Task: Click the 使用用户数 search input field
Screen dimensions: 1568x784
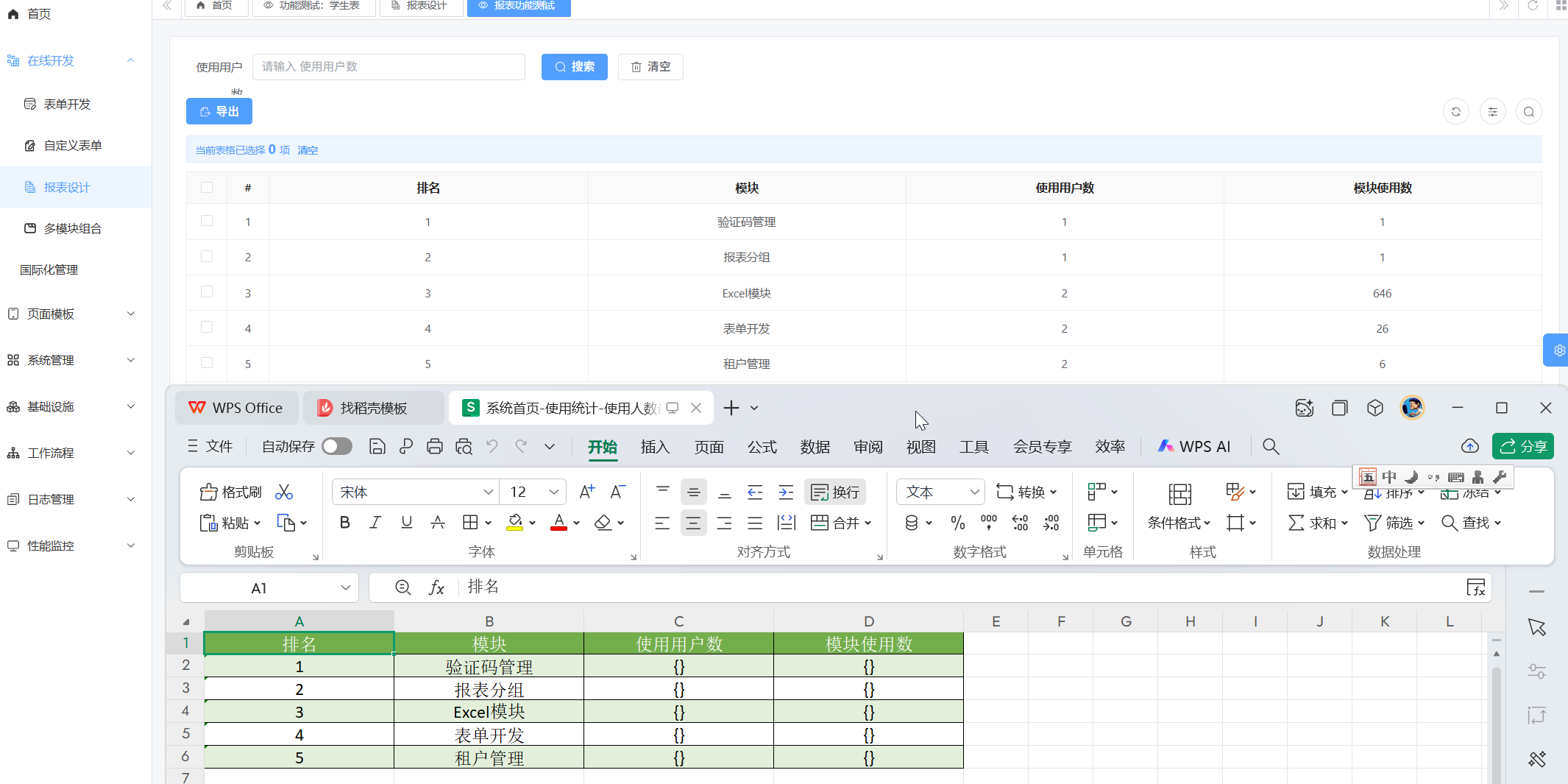Action: coord(389,67)
